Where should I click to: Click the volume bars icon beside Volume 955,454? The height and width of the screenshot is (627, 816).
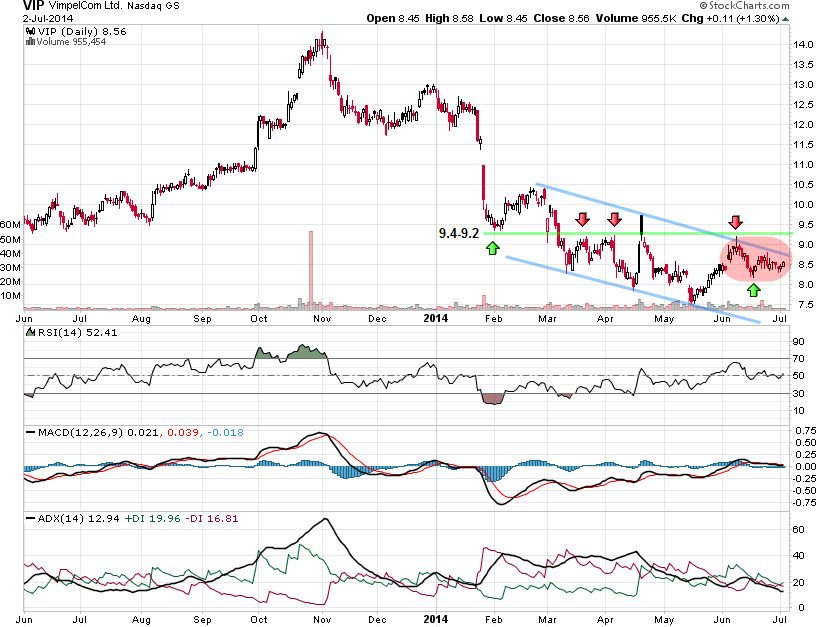pos(30,42)
